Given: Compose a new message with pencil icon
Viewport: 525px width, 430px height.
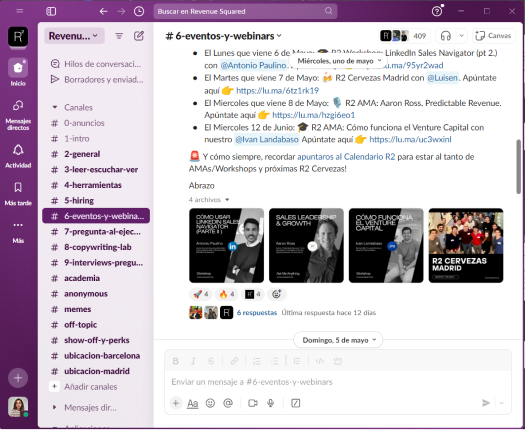Looking at the screenshot, I should click(x=139, y=36).
